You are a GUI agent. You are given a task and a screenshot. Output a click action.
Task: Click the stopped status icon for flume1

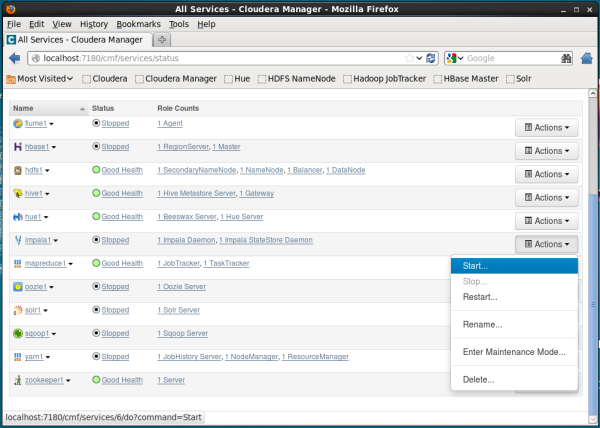(x=96, y=123)
